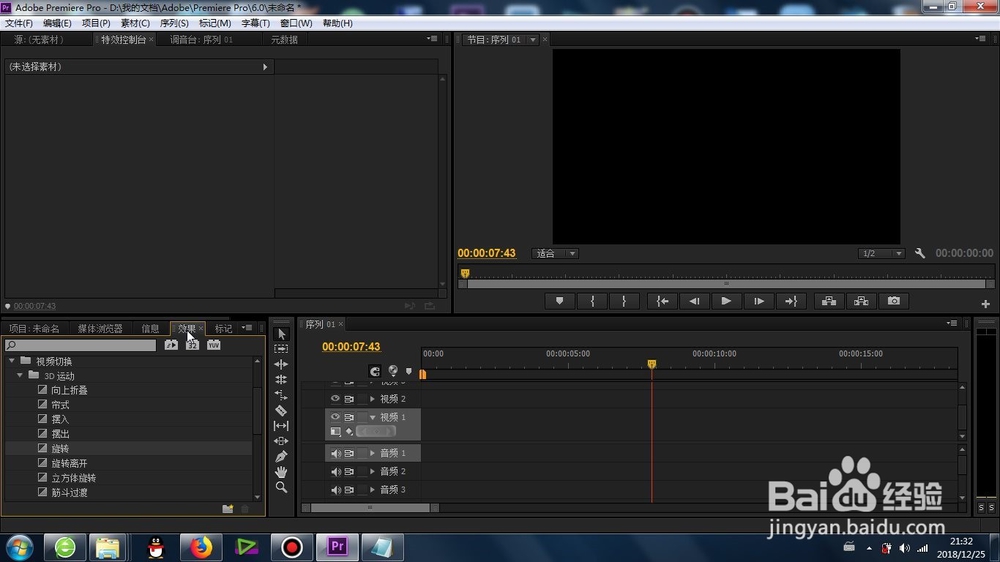The image size is (1000, 562).
Task: Open Program monitor settings wrench
Action: click(920, 253)
